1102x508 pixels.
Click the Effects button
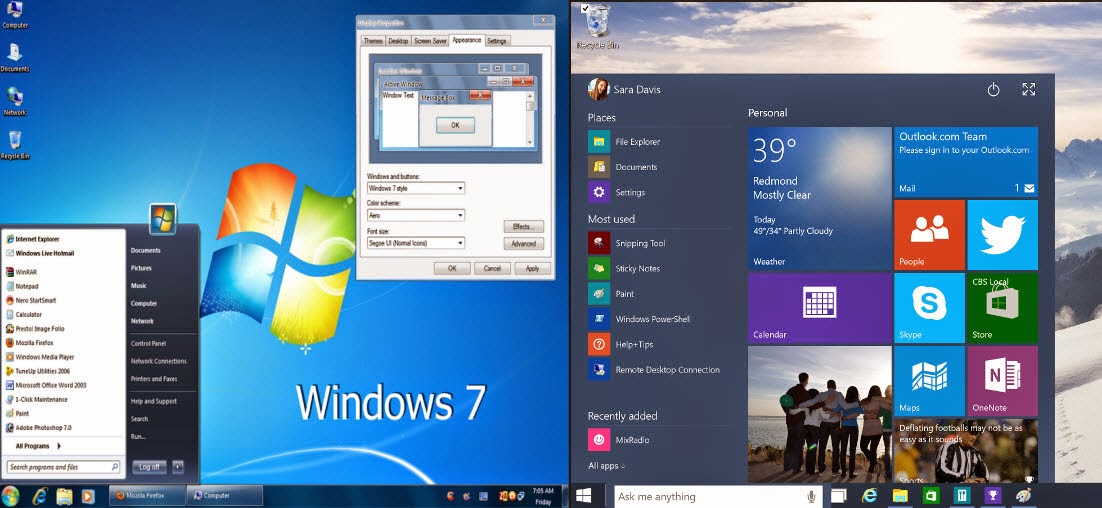tap(524, 227)
